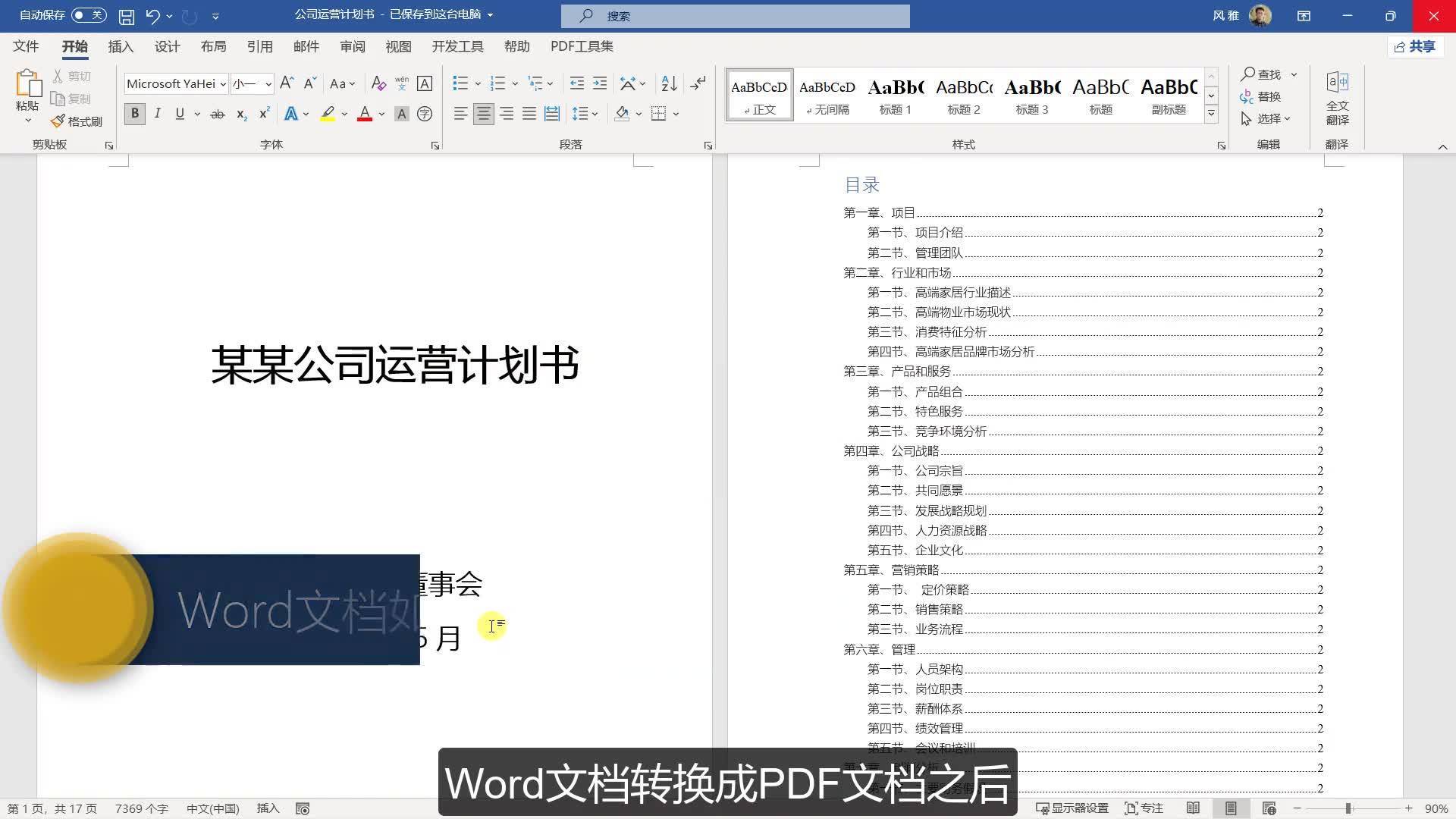1456x819 pixels.
Task: Toggle Bold formatting
Action: [x=135, y=114]
